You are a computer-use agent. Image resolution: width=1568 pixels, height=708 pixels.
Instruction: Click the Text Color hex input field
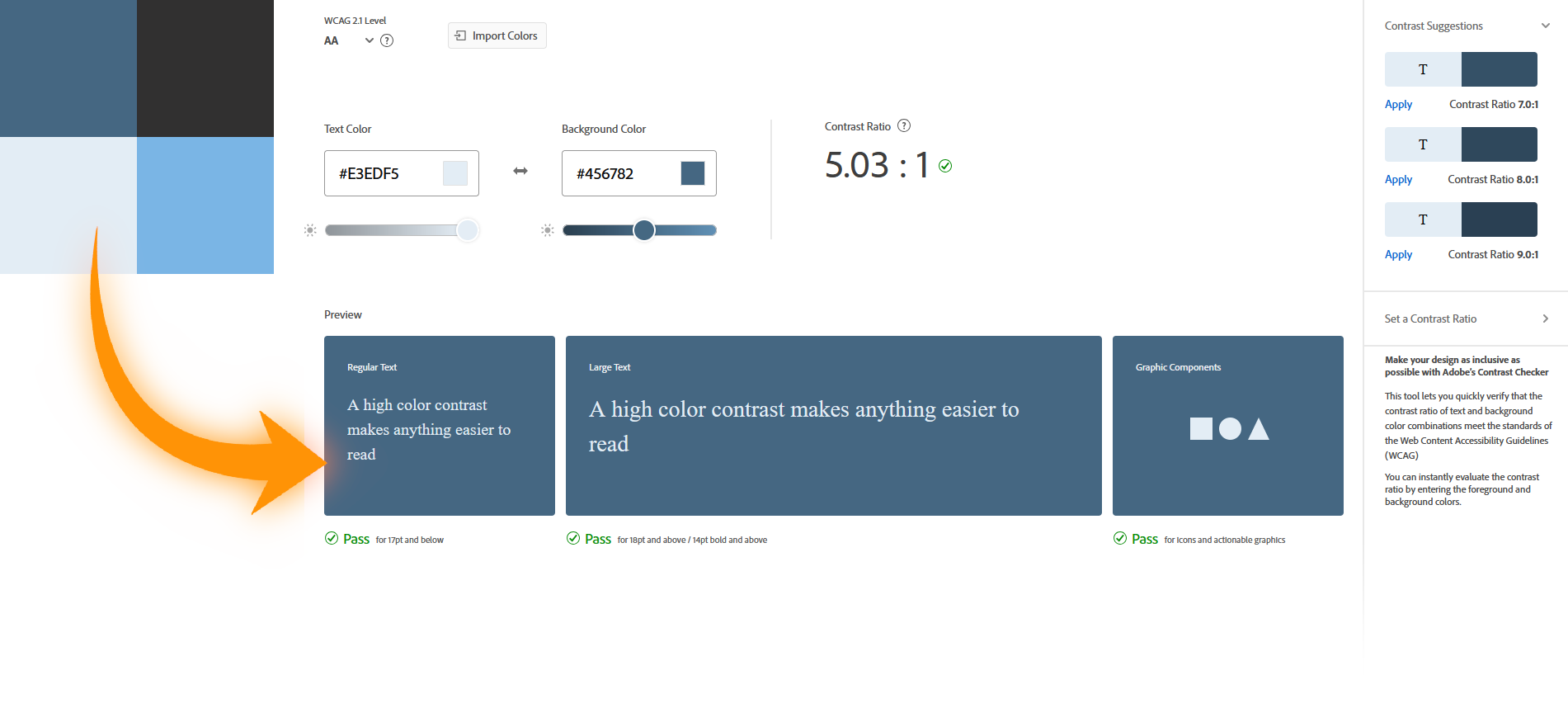[384, 173]
